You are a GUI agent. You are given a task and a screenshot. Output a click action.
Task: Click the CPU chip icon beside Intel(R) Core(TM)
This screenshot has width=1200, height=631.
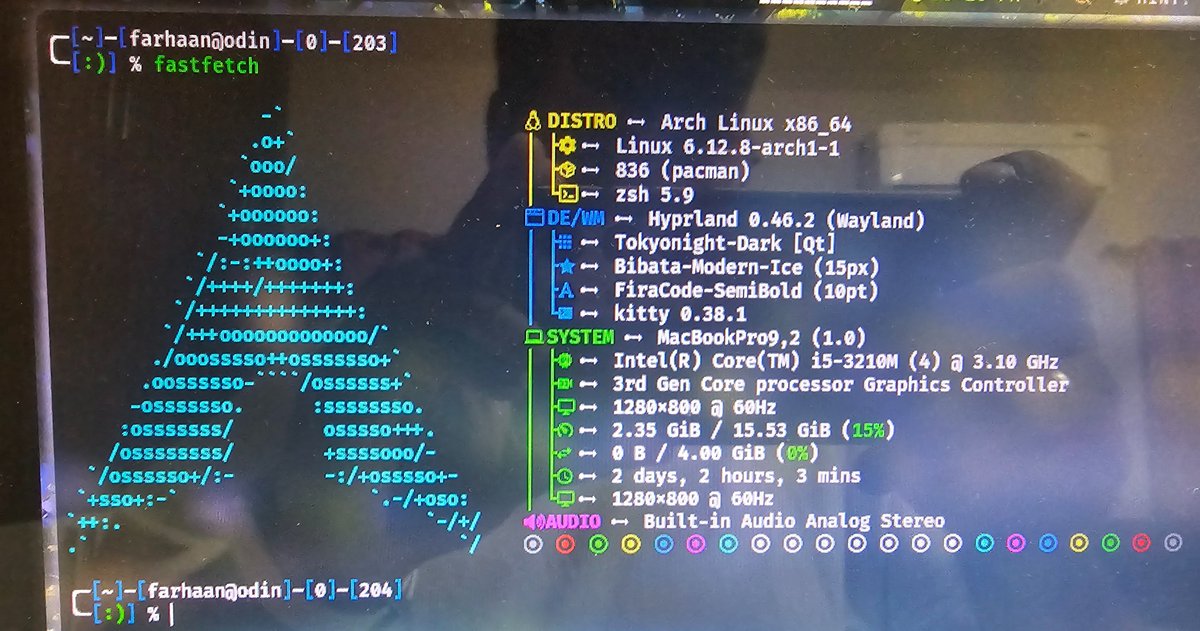tap(562, 361)
